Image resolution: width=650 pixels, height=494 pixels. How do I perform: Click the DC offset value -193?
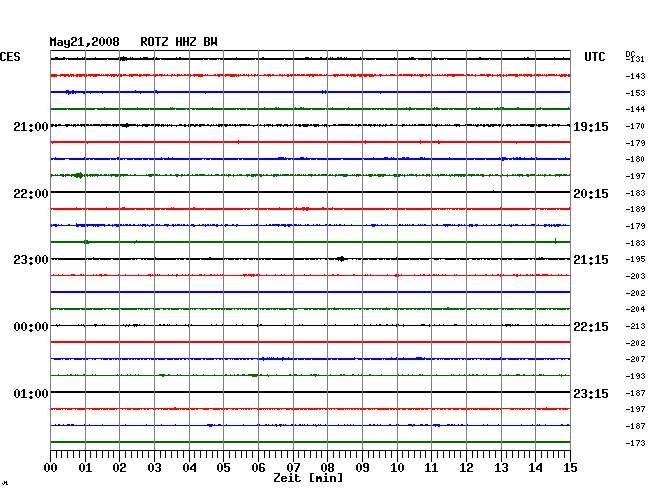635,376
